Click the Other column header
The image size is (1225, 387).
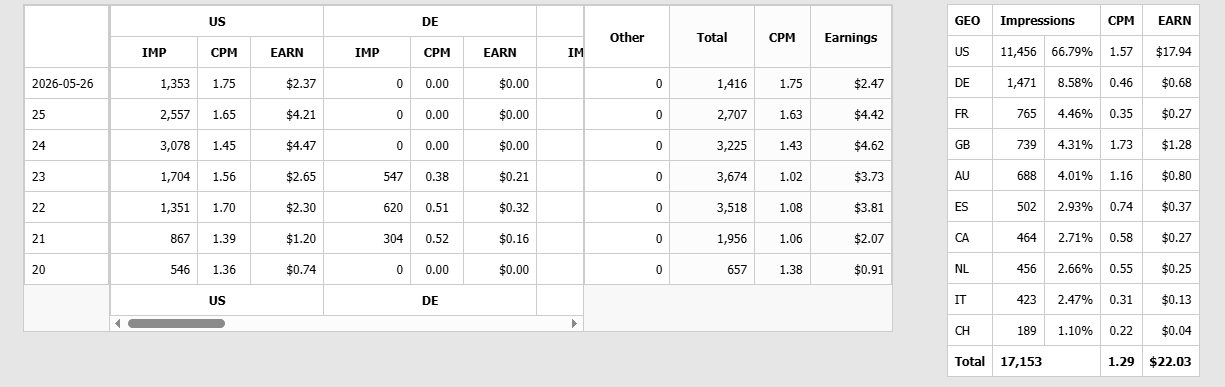(x=627, y=37)
